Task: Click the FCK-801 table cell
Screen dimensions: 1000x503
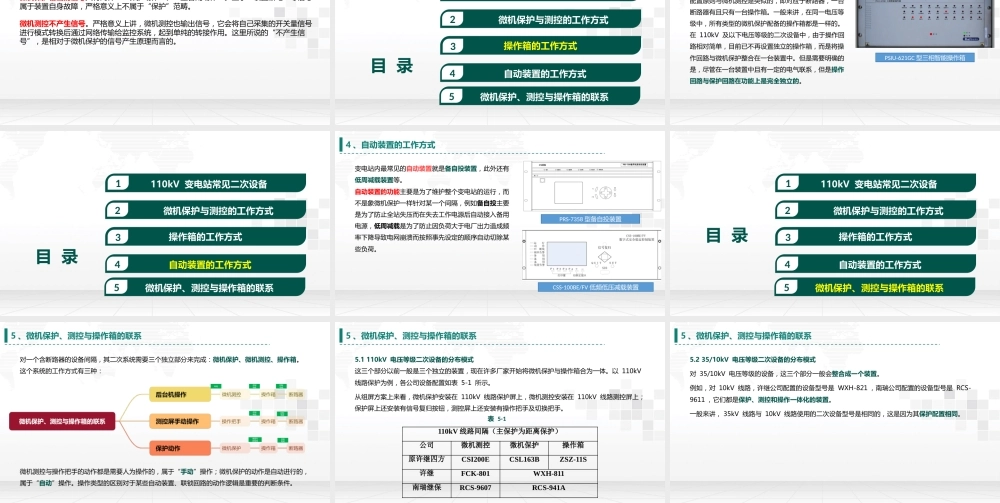Action: (475, 474)
